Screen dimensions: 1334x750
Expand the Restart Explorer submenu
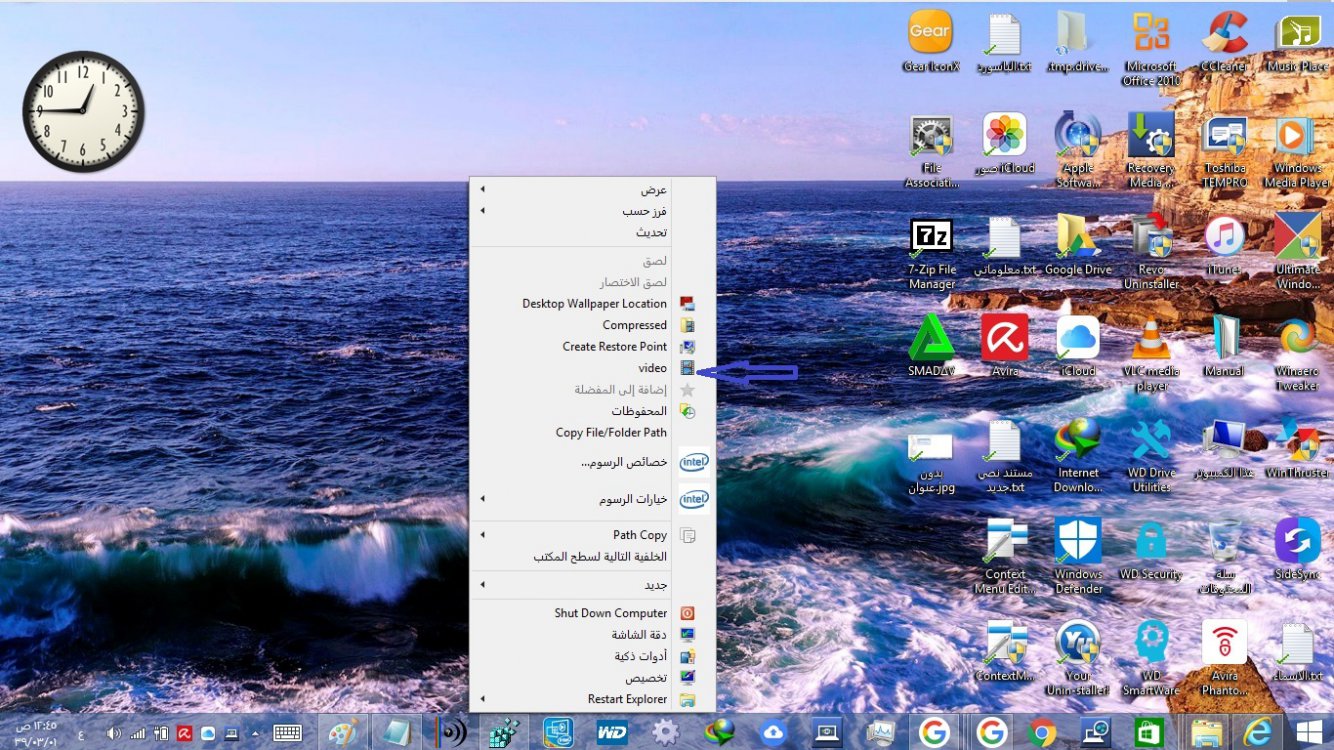click(x=592, y=699)
